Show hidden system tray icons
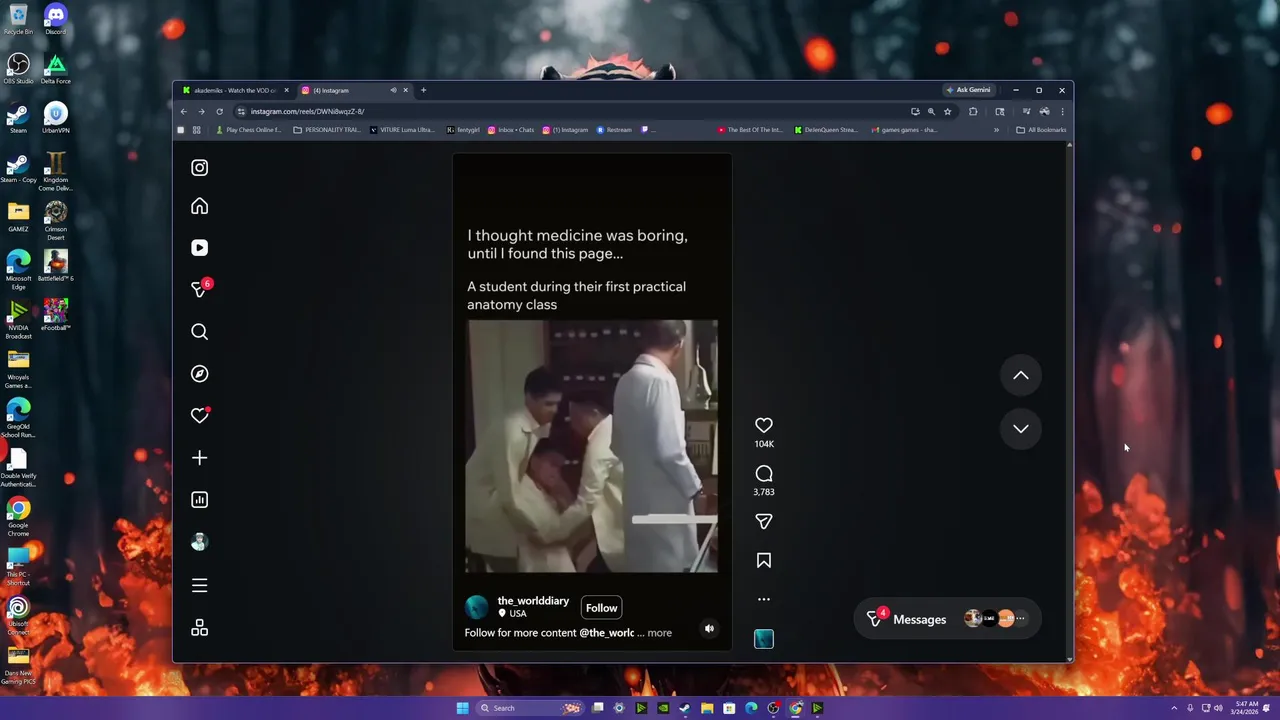1280x720 pixels. [1175, 708]
